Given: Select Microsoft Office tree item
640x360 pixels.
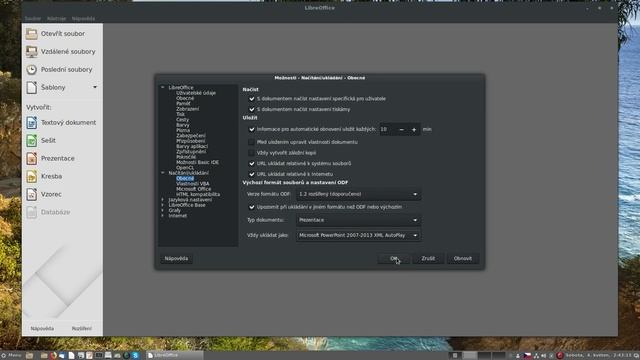Looking at the screenshot, I should coord(193,189).
